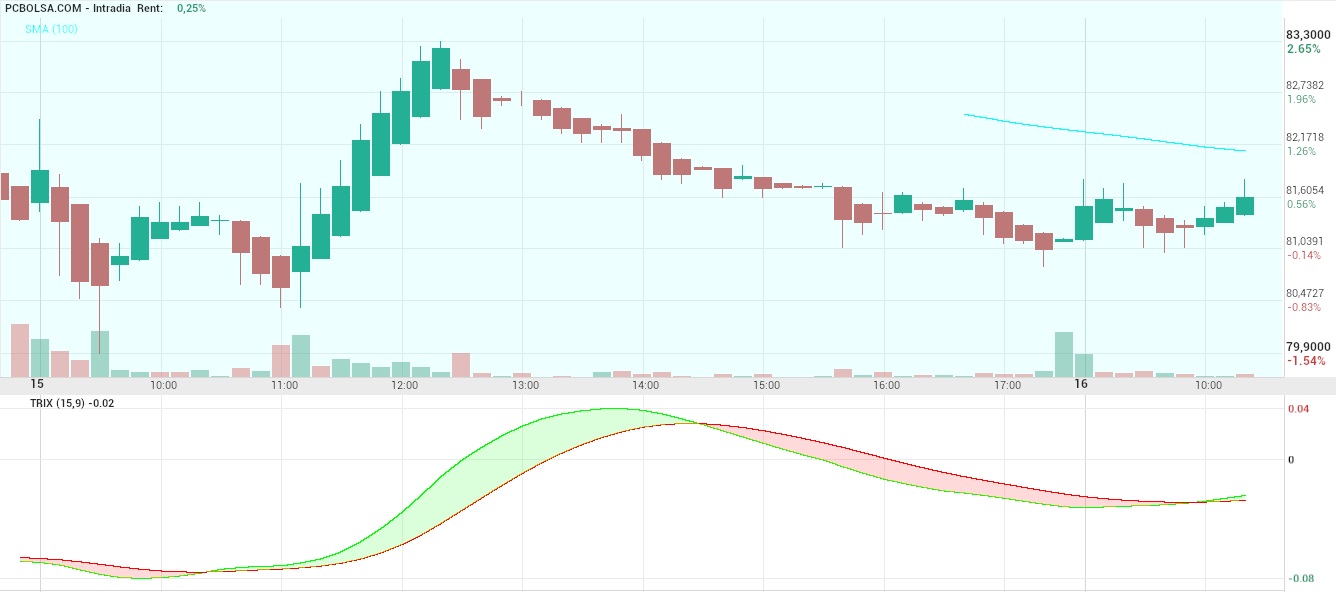This screenshot has height=592, width=1336.
Task: Select the day 16 date marker
Action: click(1081, 384)
